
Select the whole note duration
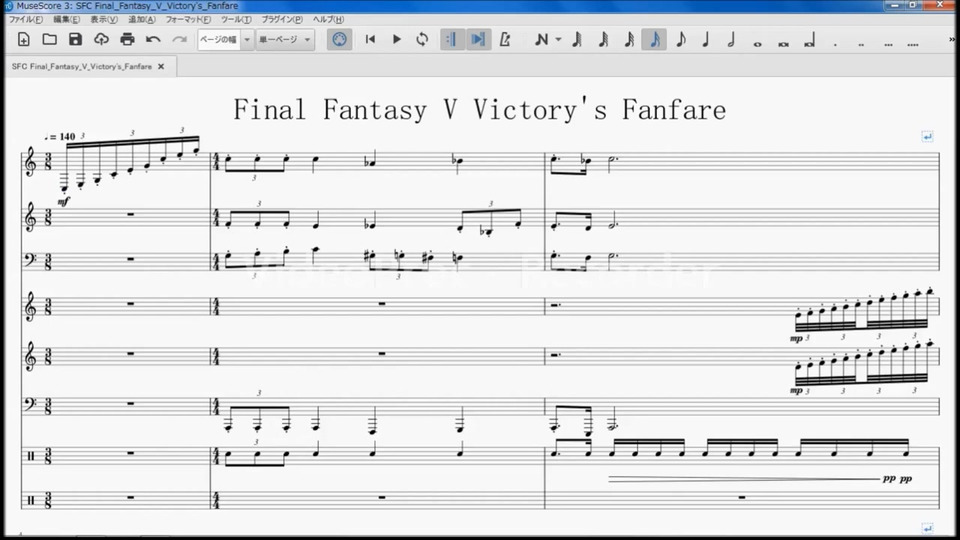(x=758, y=44)
